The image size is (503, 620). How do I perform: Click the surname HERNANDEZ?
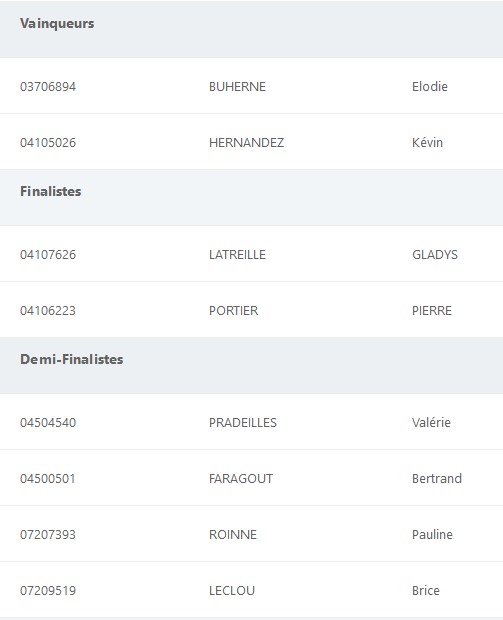(246, 142)
